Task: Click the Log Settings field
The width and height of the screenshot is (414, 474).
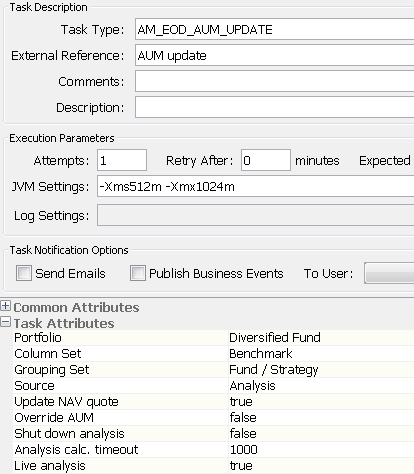Action: 255,215
